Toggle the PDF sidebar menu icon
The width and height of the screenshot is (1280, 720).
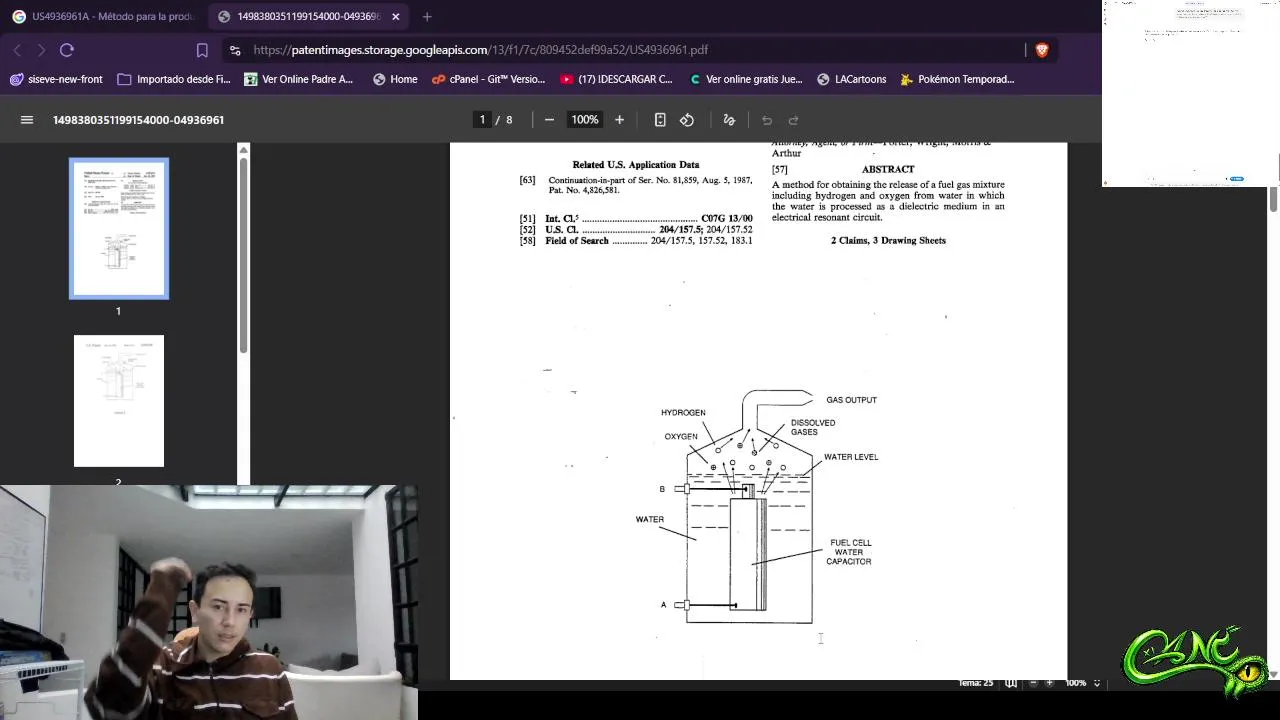27,120
